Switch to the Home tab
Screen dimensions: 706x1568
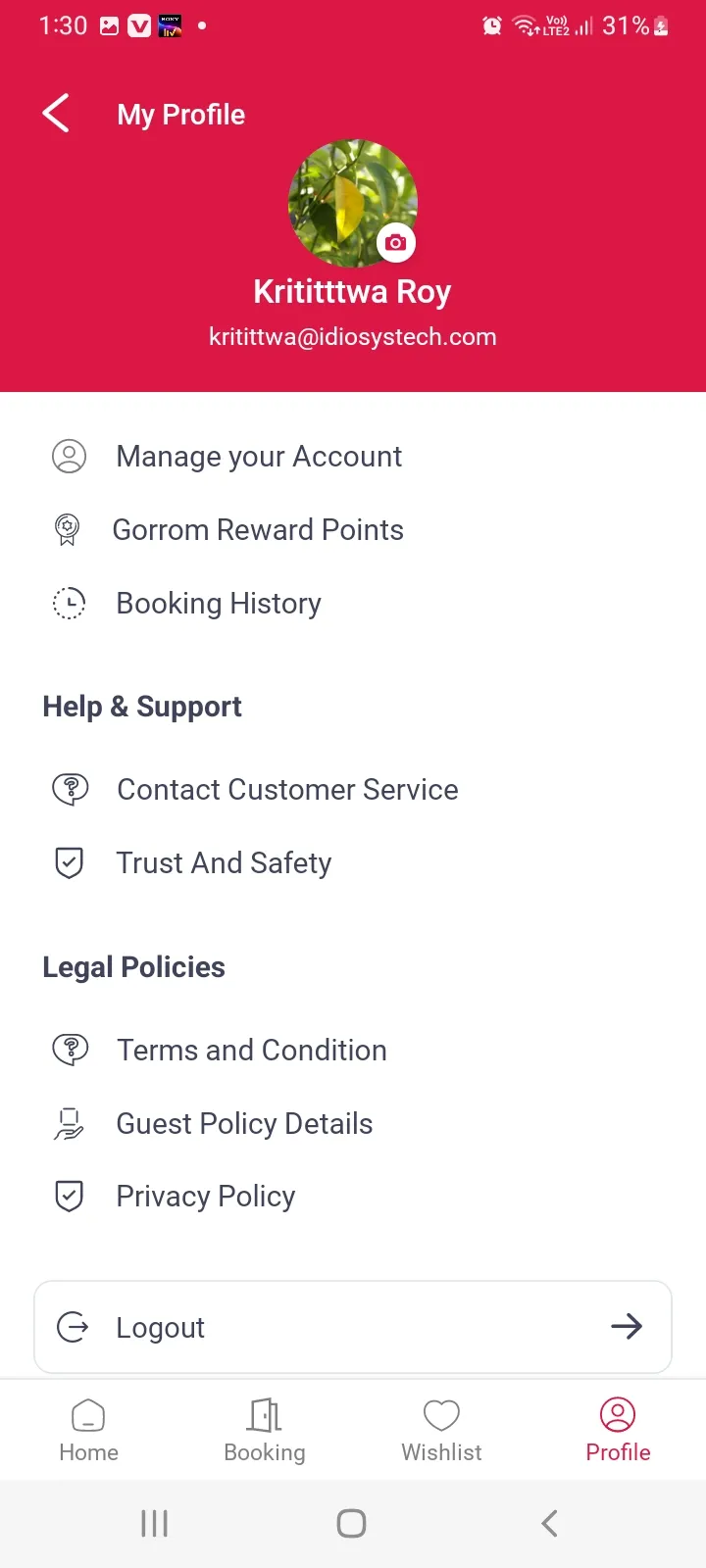tap(88, 1431)
